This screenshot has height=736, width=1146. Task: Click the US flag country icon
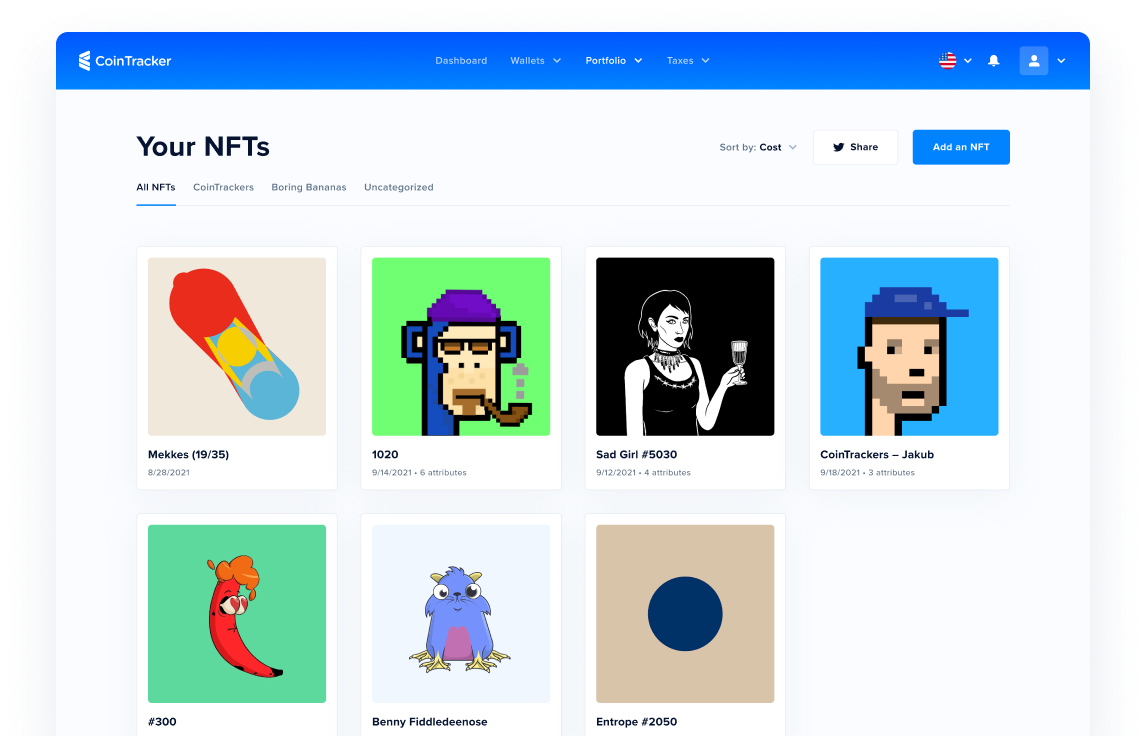point(947,61)
